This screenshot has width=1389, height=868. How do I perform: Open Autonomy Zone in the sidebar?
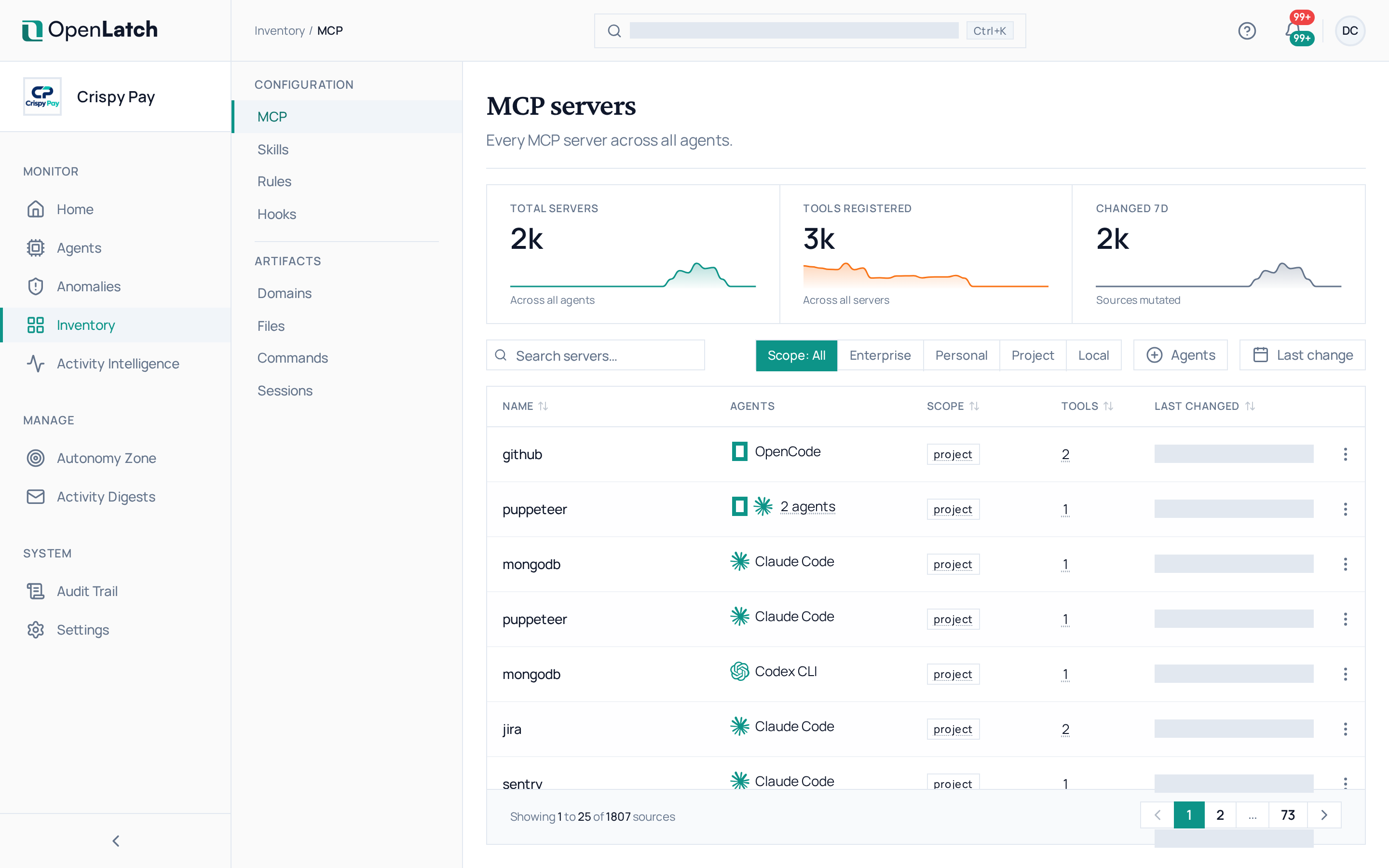pyautogui.click(x=115, y=458)
